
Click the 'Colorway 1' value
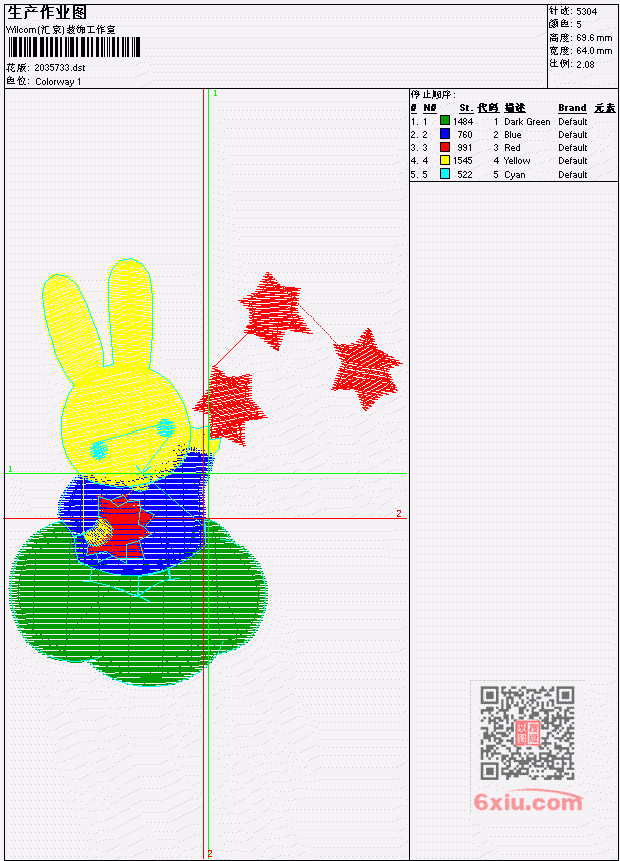[58, 82]
